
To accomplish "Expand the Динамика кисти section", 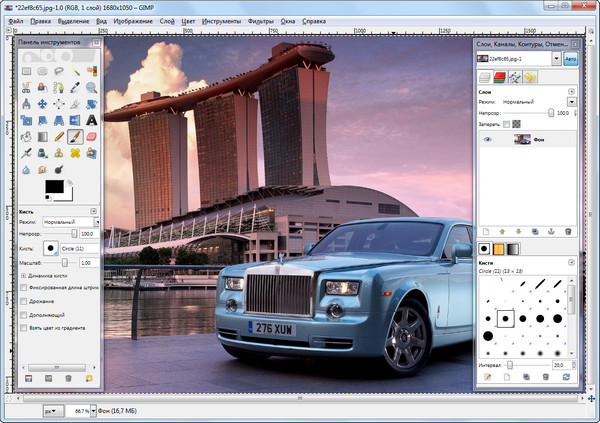I will pos(23,274).
